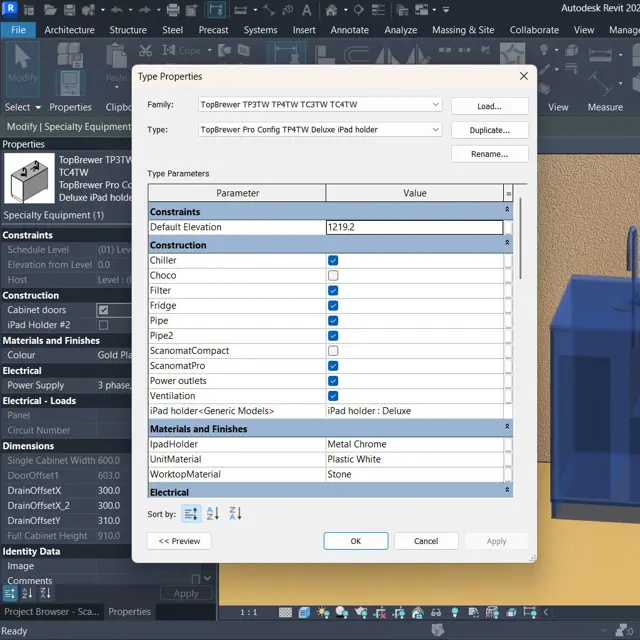Click the Text (A) icon in quick access toolbar
This screenshot has height=640, width=640.
click(307, 10)
